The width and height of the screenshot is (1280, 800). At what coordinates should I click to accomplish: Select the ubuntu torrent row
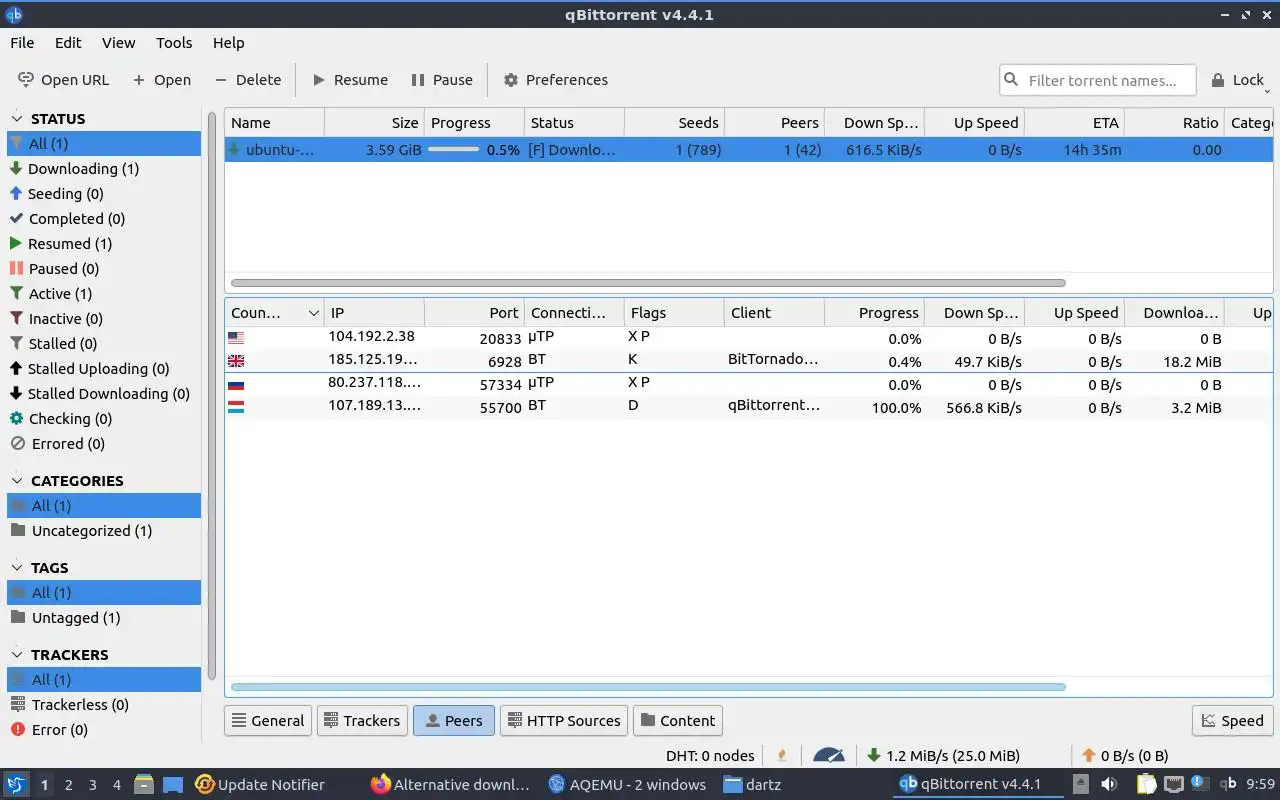click(x=748, y=150)
